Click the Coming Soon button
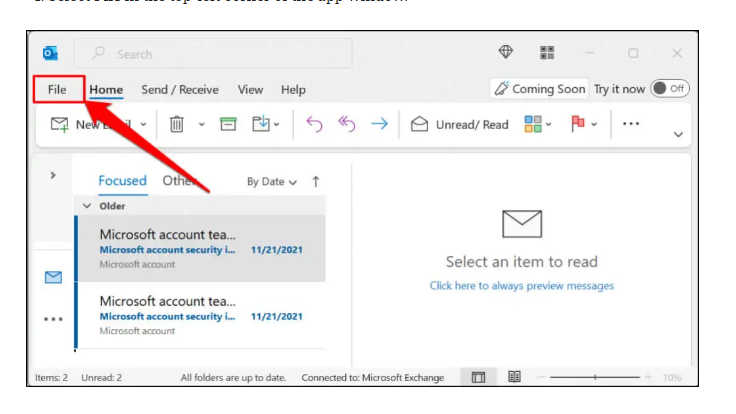Screen dimensions: 736x414 click(539, 88)
